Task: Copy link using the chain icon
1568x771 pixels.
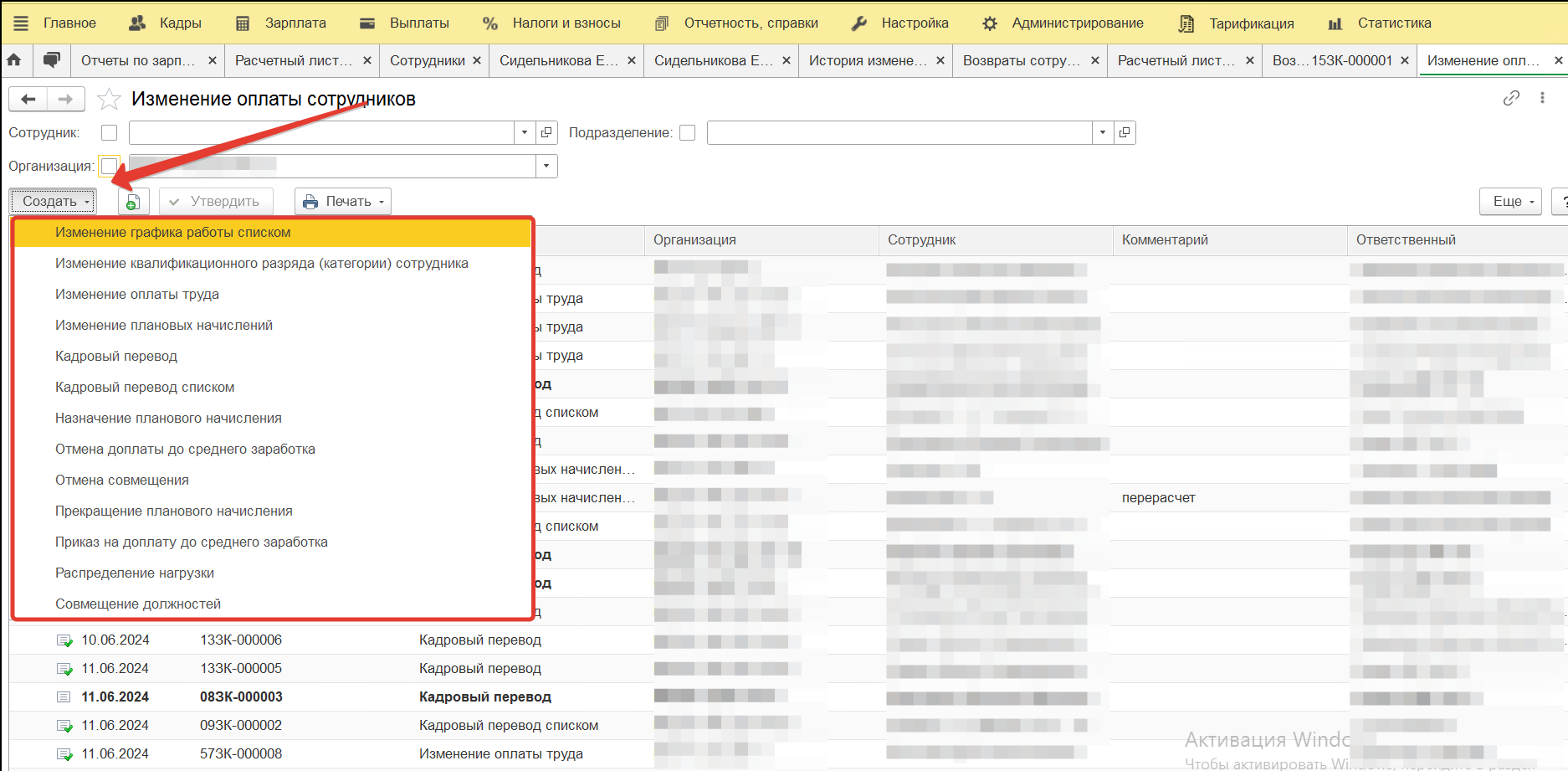Action: (x=1510, y=98)
